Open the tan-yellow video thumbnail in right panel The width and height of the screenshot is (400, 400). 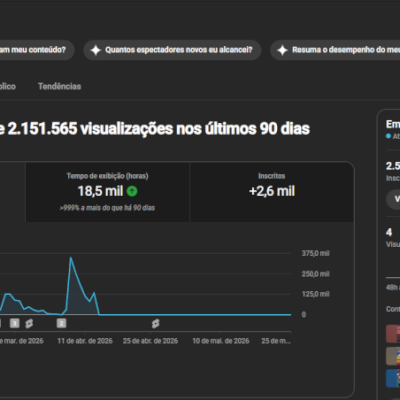coord(393,356)
